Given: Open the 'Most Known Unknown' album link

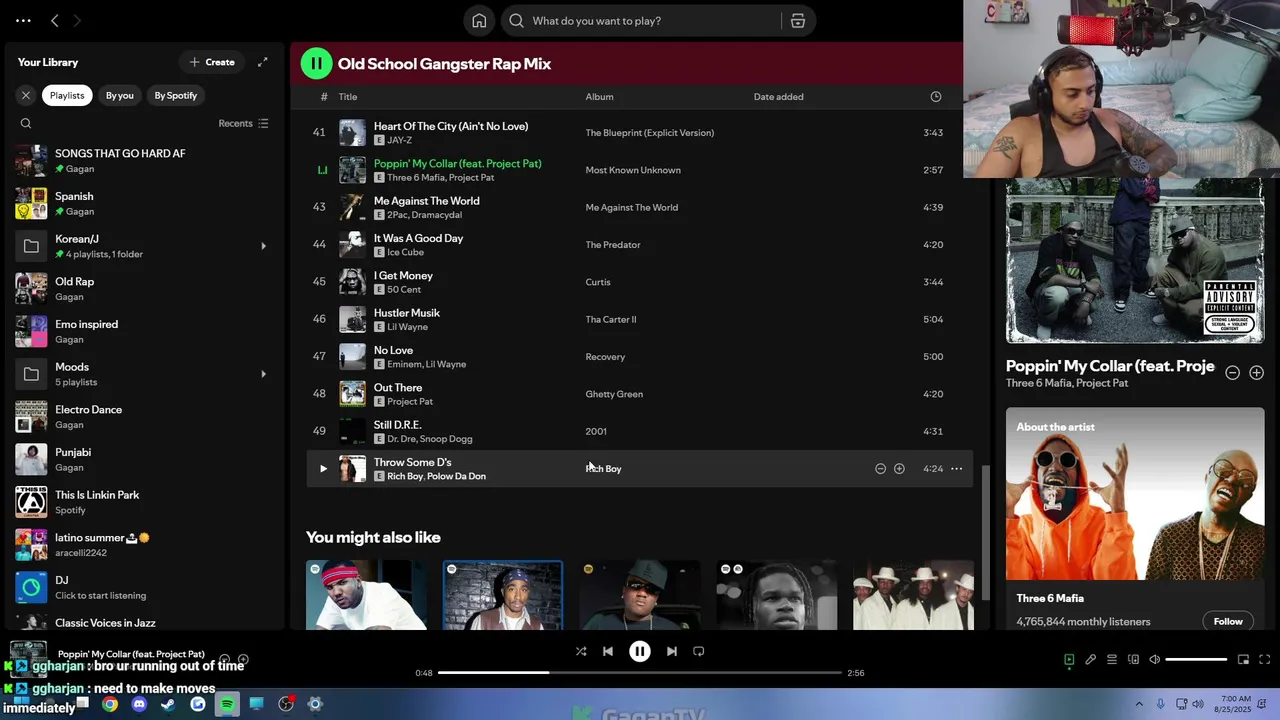Looking at the screenshot, I should pyautogui.click(x=633, y=170).
